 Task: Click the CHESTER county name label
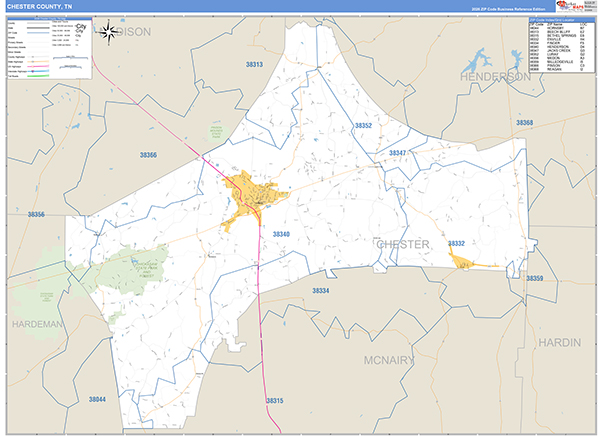[403, 245]
